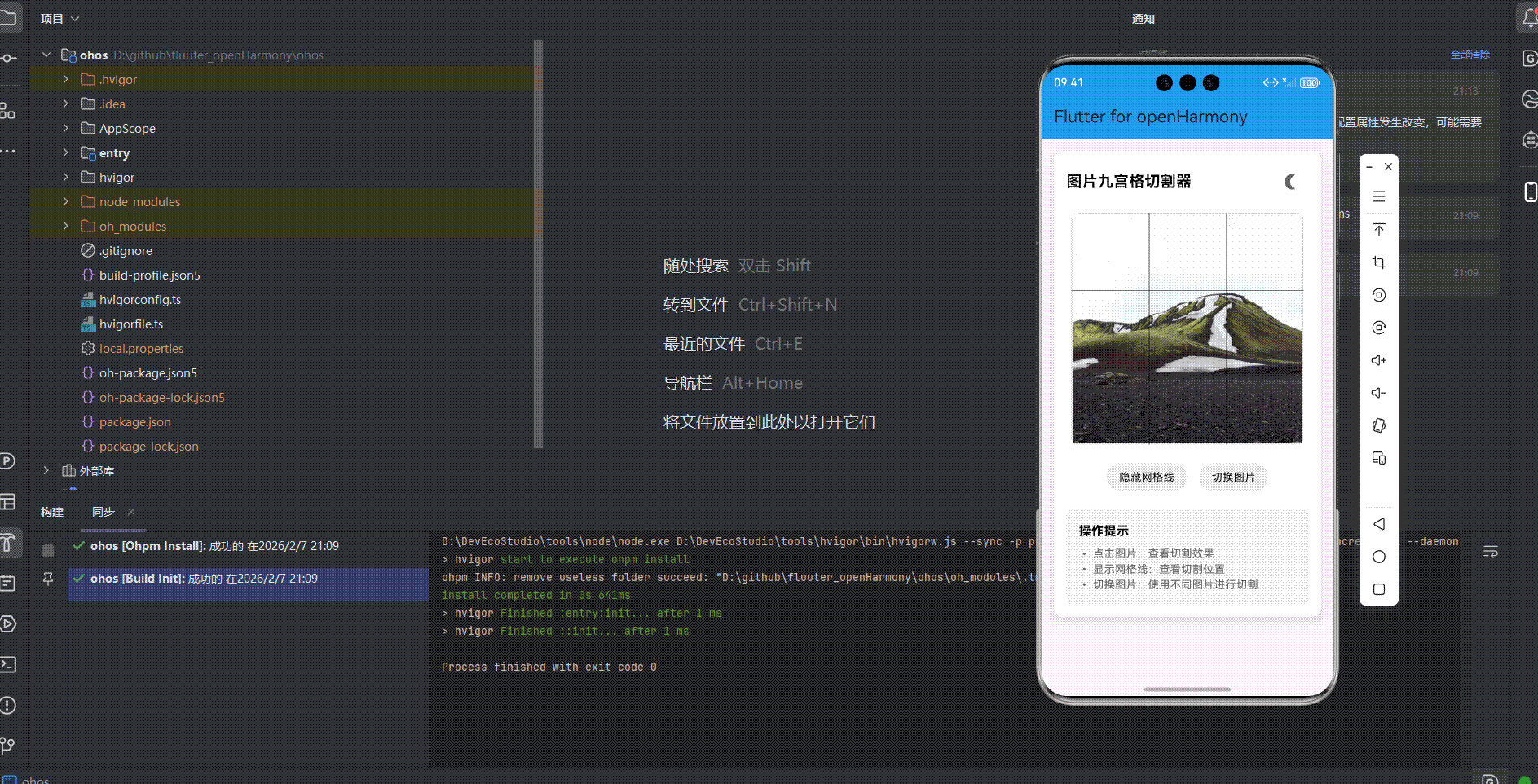Click the emulator rotate screen icon
This screenshot has height=784, width=1538.
1379,425
